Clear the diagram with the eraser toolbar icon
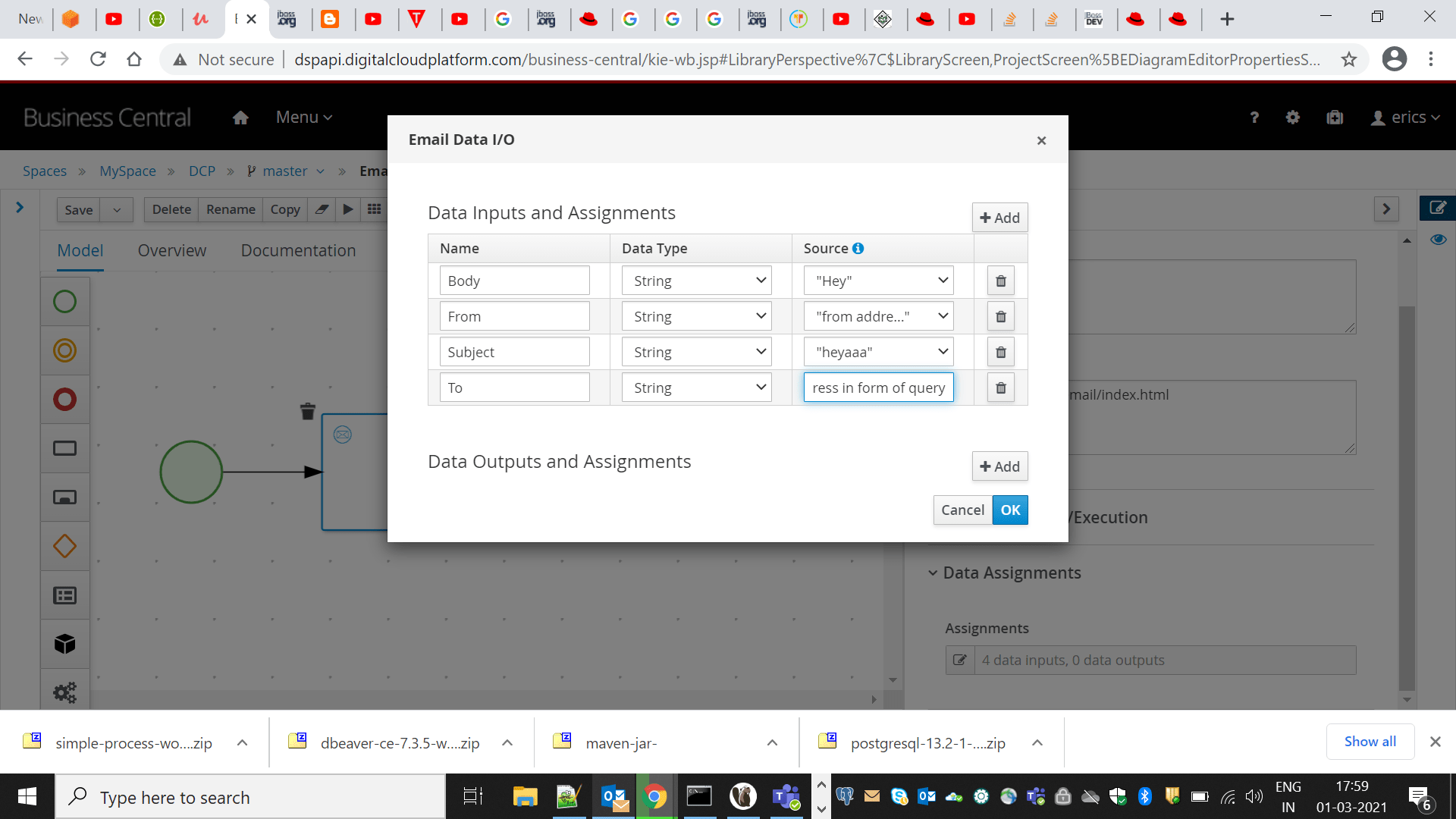The width and height of the screenshot is (1456, 819). [322, 209]
